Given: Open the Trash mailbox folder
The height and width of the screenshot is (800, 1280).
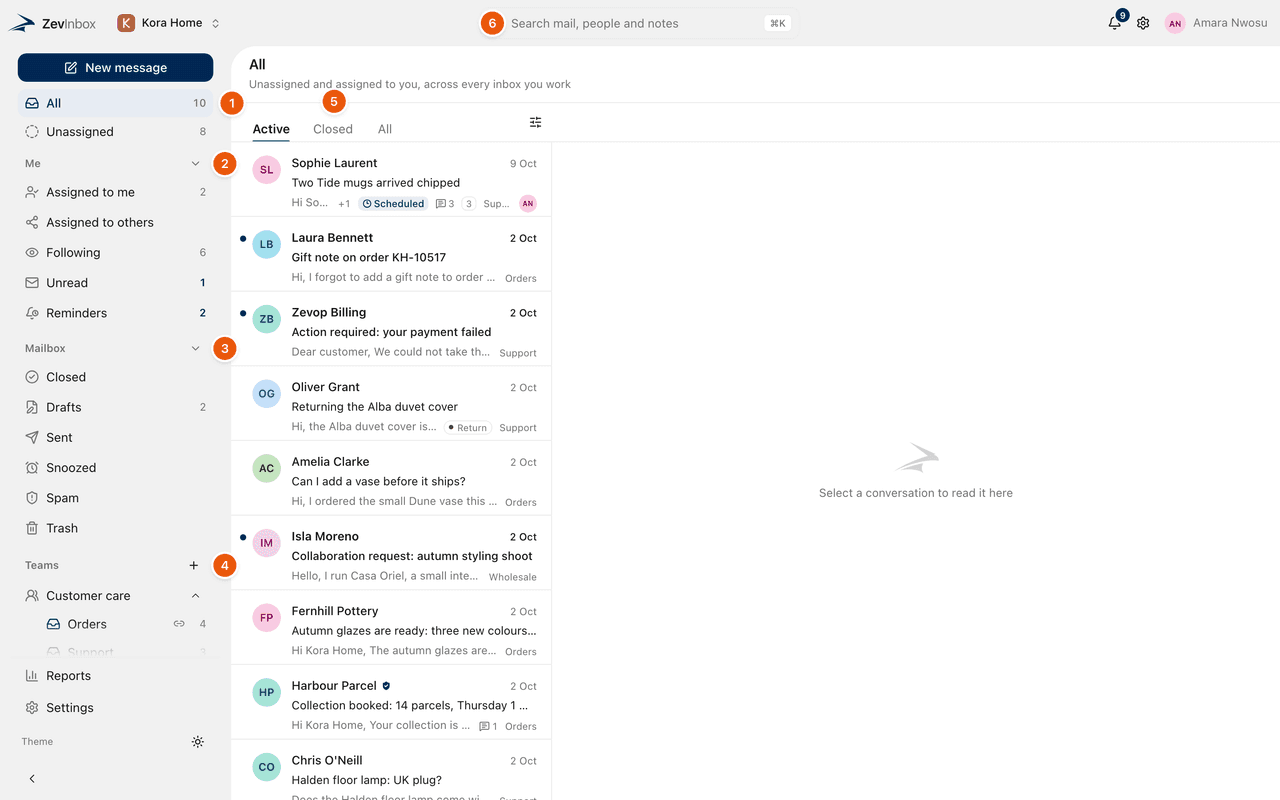Looking at the screenshot, I should [115, 528].
